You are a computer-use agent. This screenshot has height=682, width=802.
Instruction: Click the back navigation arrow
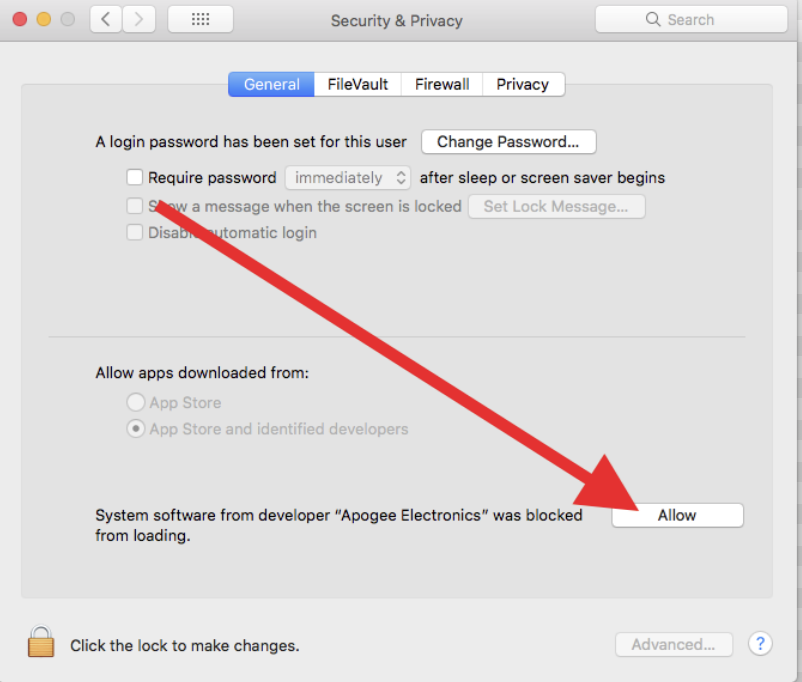point(105,18)
